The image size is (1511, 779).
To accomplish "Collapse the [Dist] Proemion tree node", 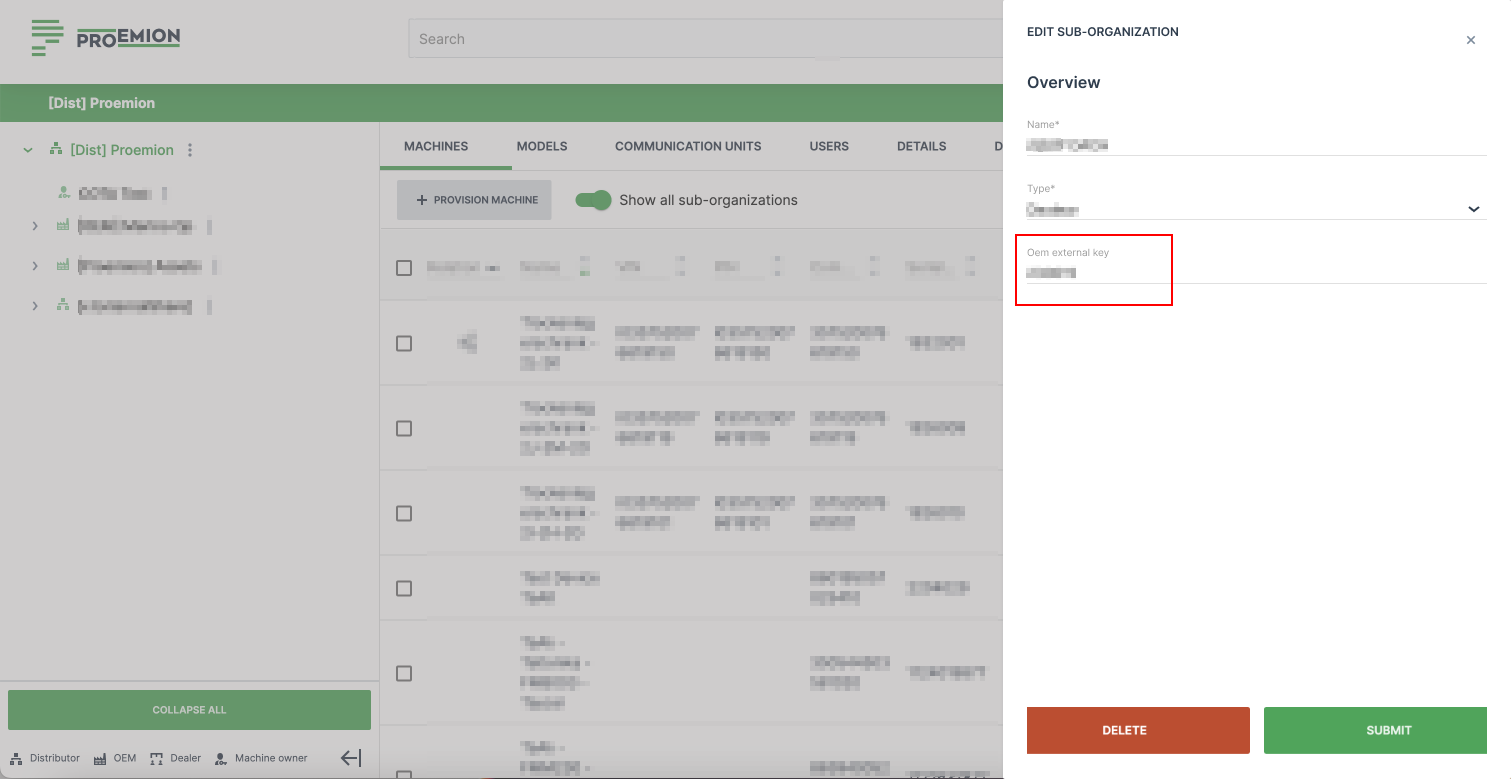I will pyautogui.click(x=28, y=150).
